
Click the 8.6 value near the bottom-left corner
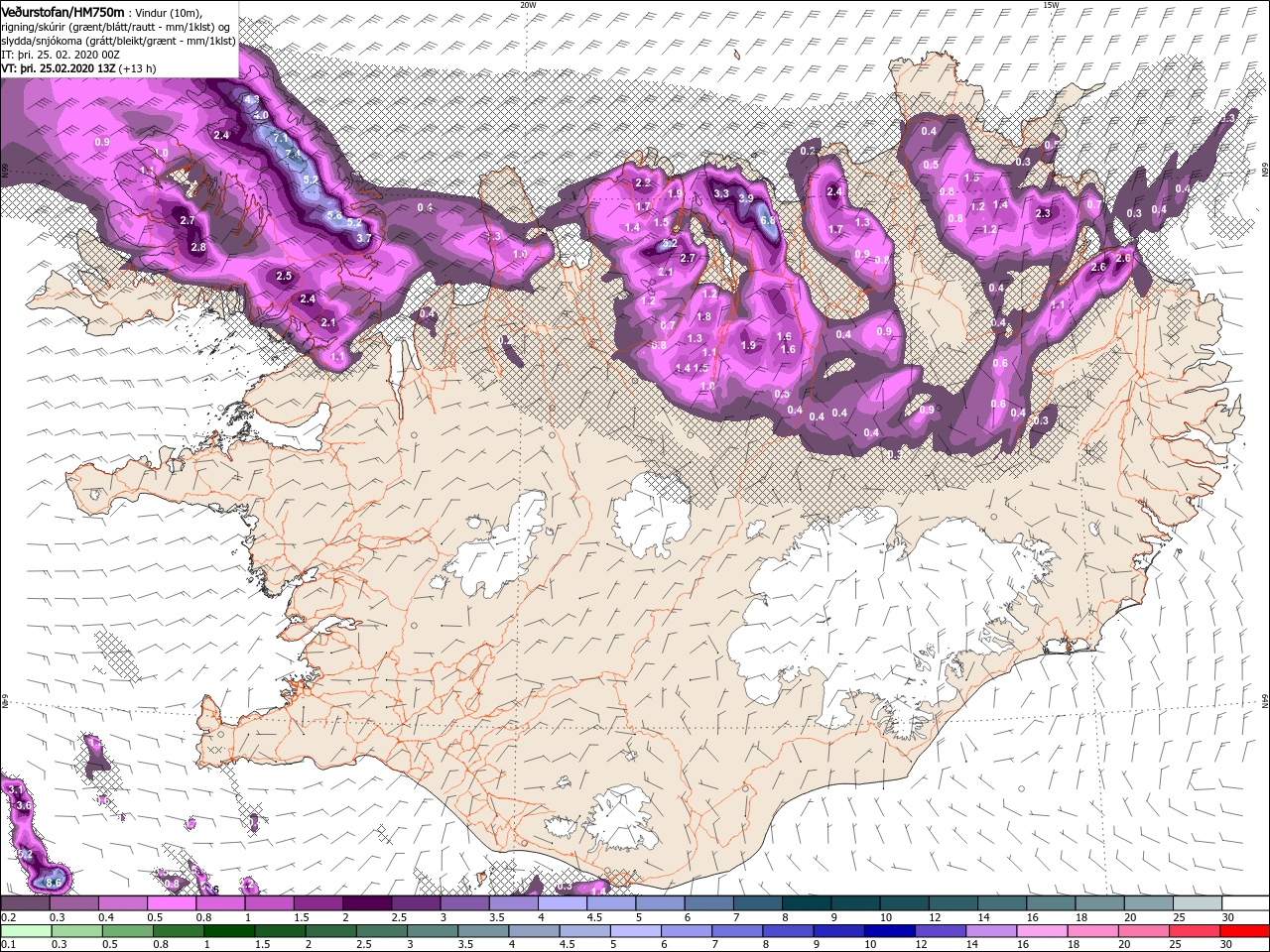55,882
